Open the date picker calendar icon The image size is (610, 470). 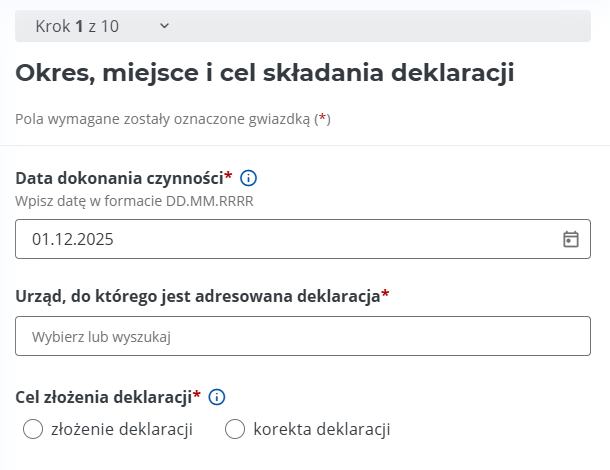point(571,239)
